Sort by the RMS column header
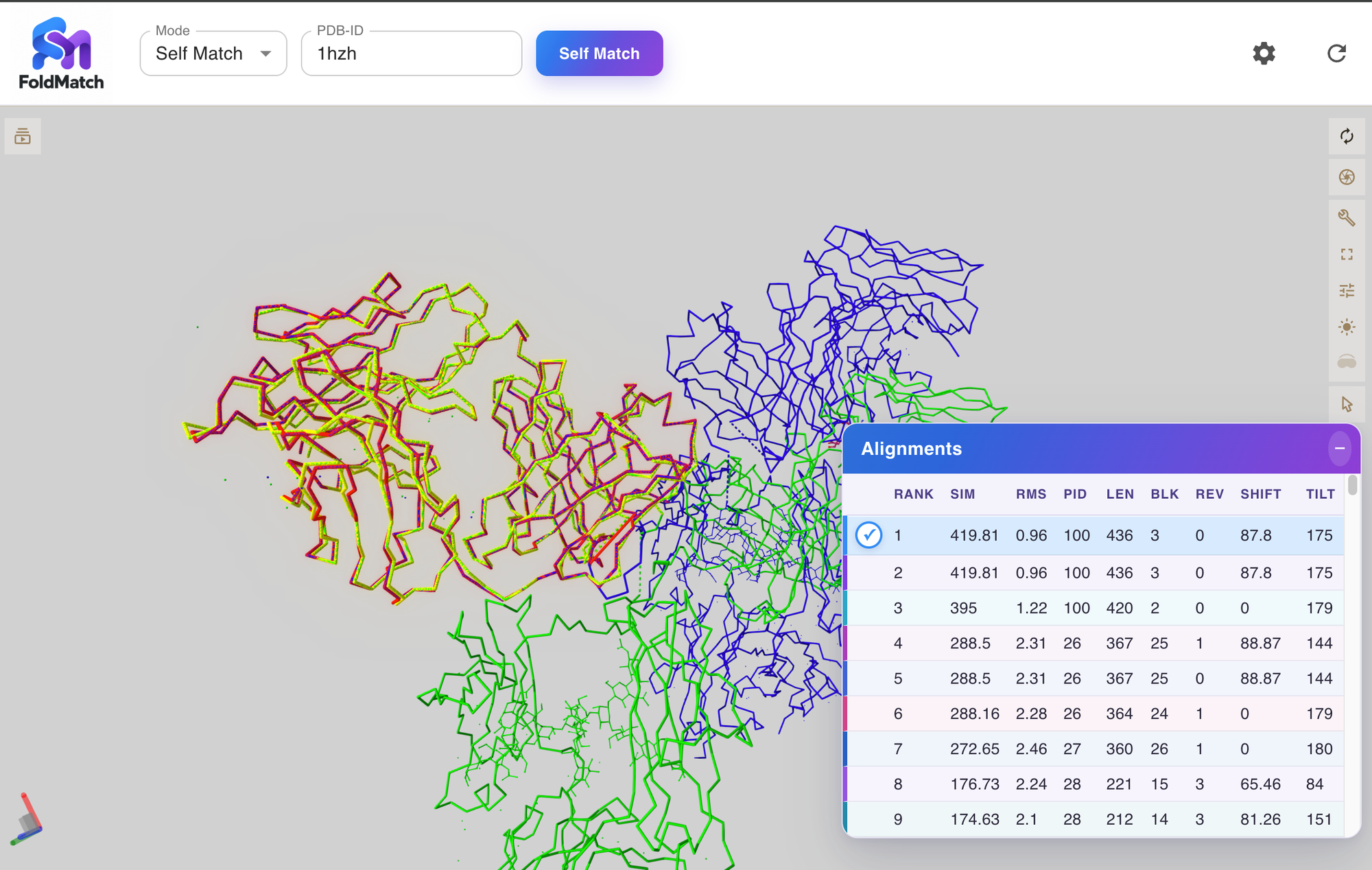Viewport: 1372px width, 870px height. pyautogui.click(x=1031, y=494)
